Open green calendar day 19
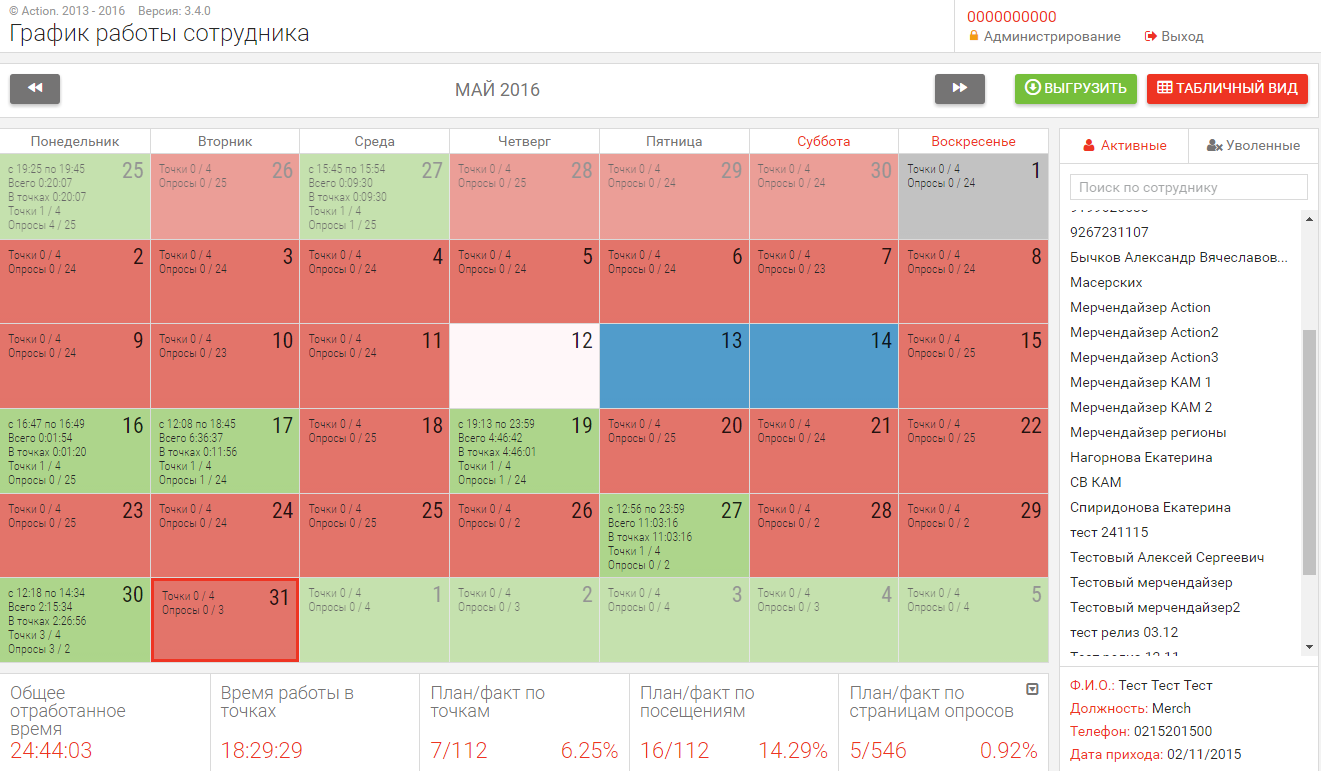1321x771 pixels. coord(524,450)
